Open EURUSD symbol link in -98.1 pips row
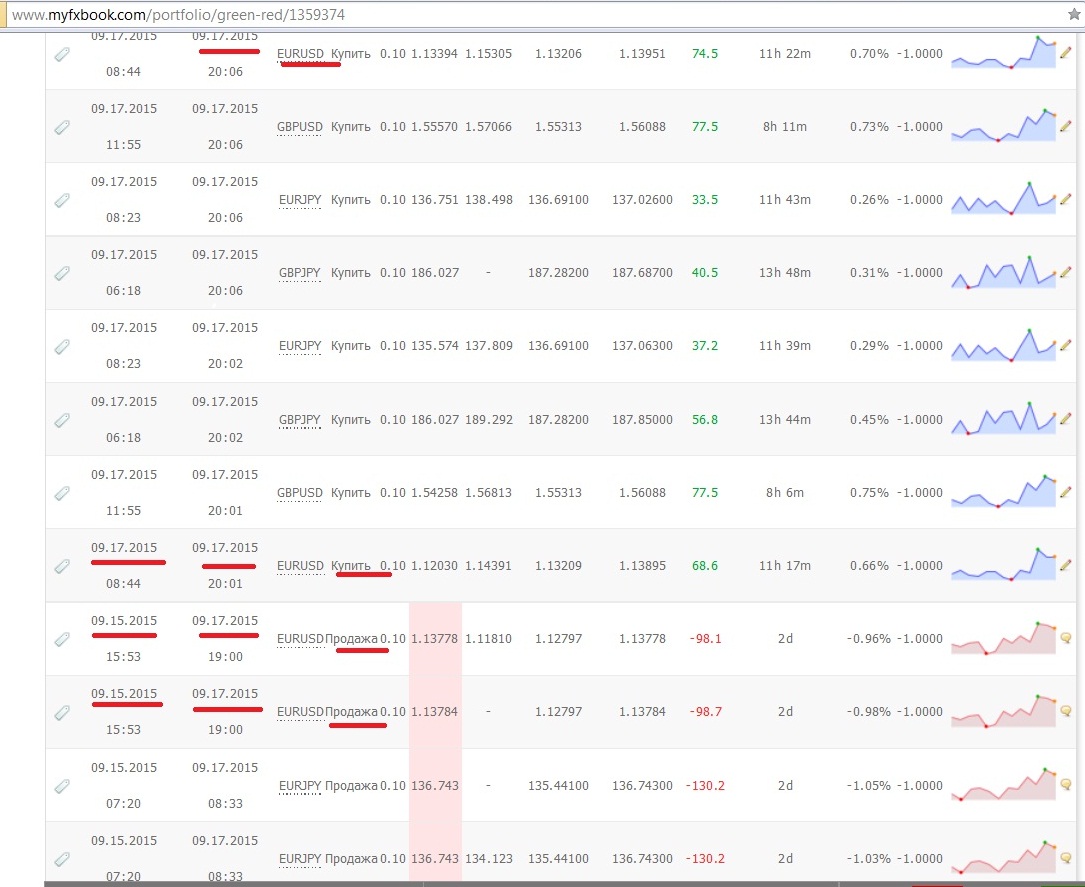Screen dimensions: 1085x887 [300, 639]
